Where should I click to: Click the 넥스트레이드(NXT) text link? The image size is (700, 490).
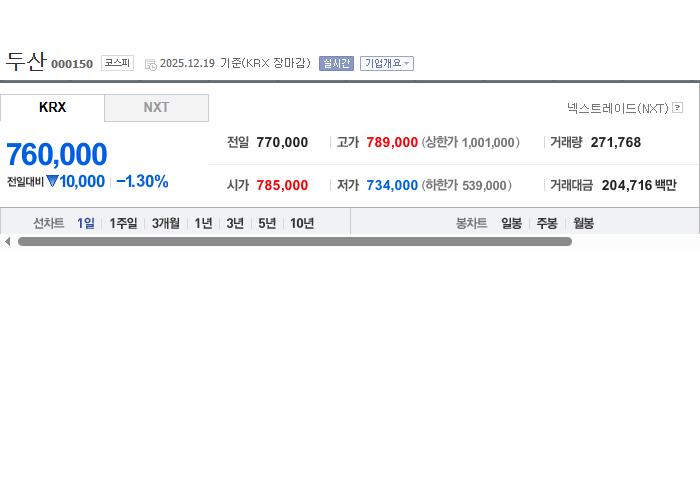(x=617, y=108)
